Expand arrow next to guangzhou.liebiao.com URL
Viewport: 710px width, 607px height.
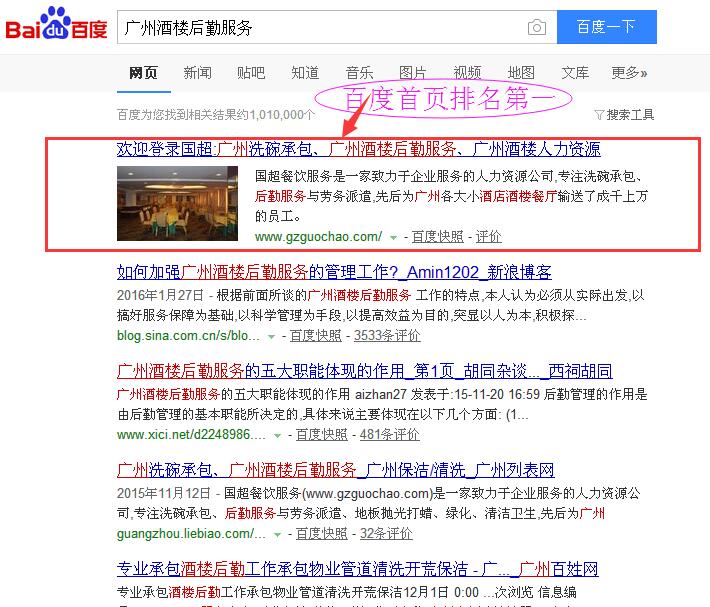tap(278, 535)
